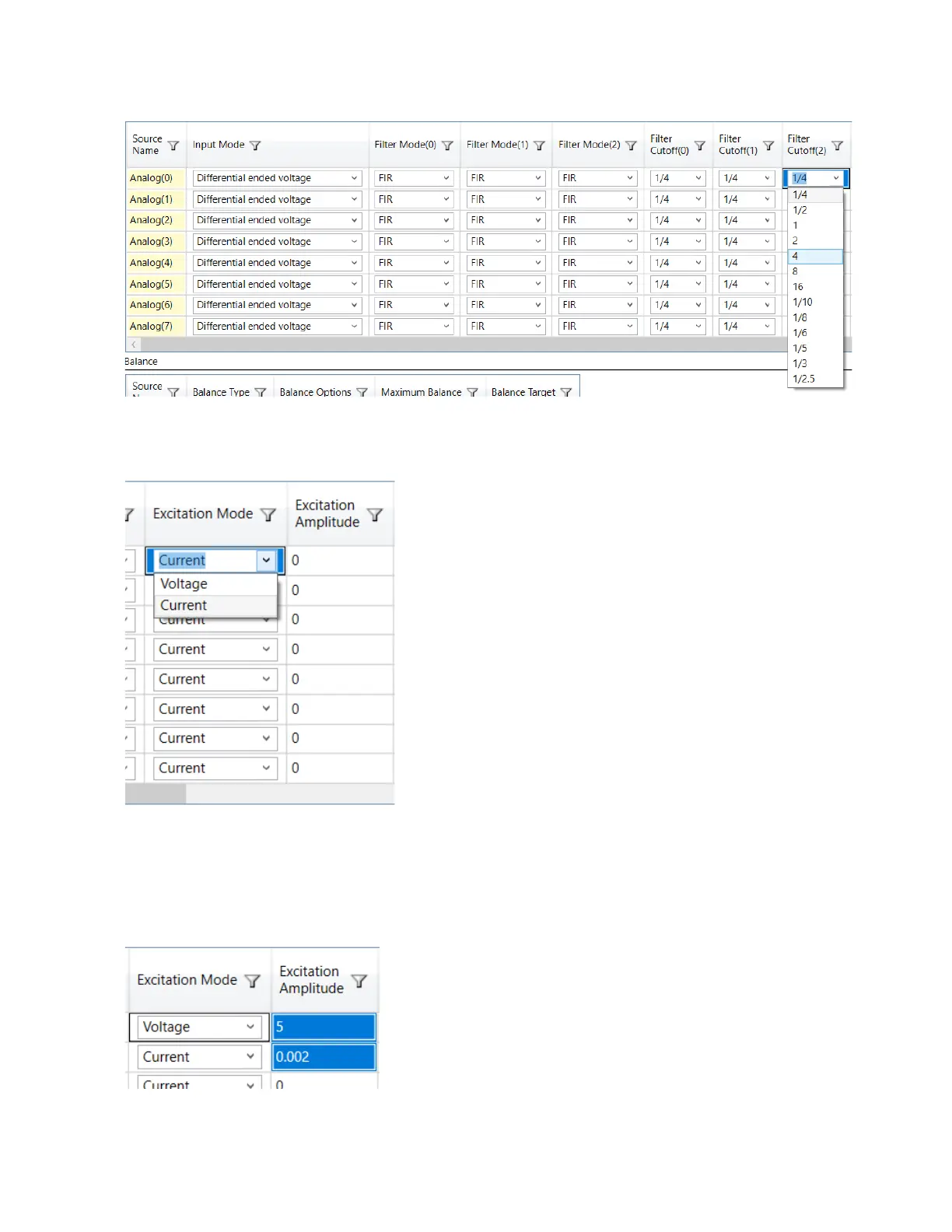Choose 1/5 from the cutoff list
This screenshot has height=1232, width=952.
815,348
